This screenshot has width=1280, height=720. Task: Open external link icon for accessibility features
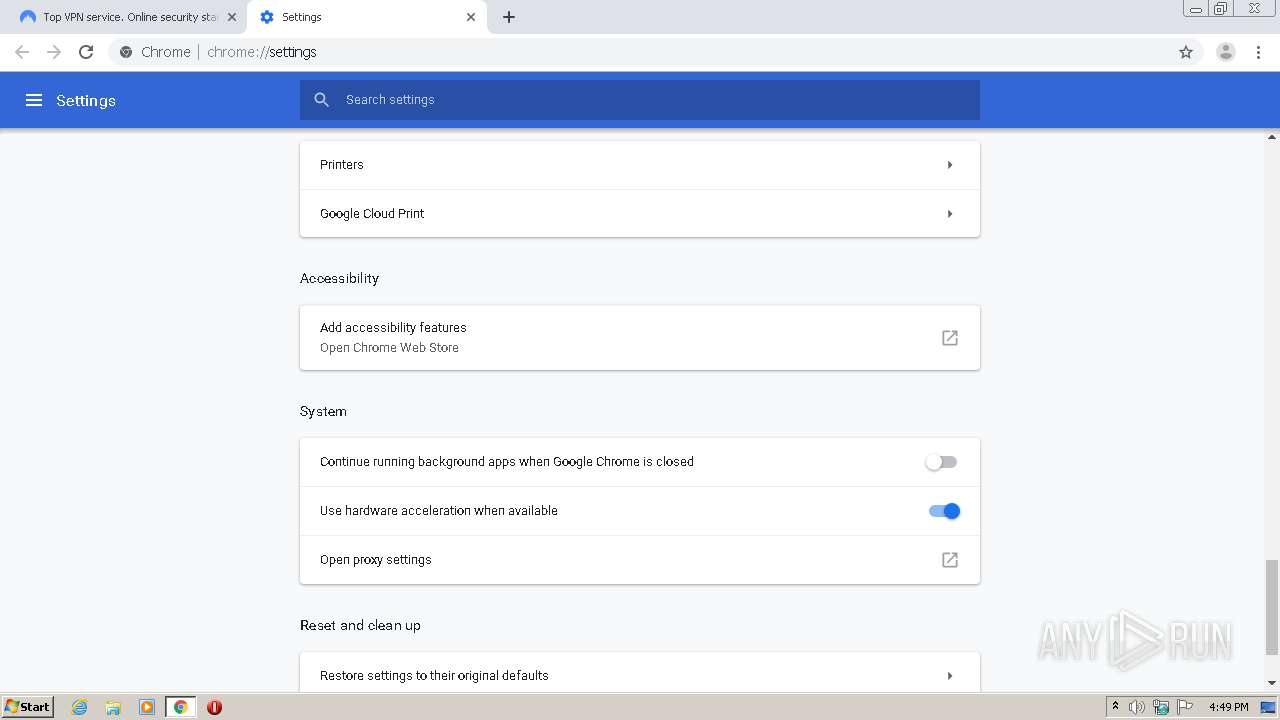pos(950,338)
